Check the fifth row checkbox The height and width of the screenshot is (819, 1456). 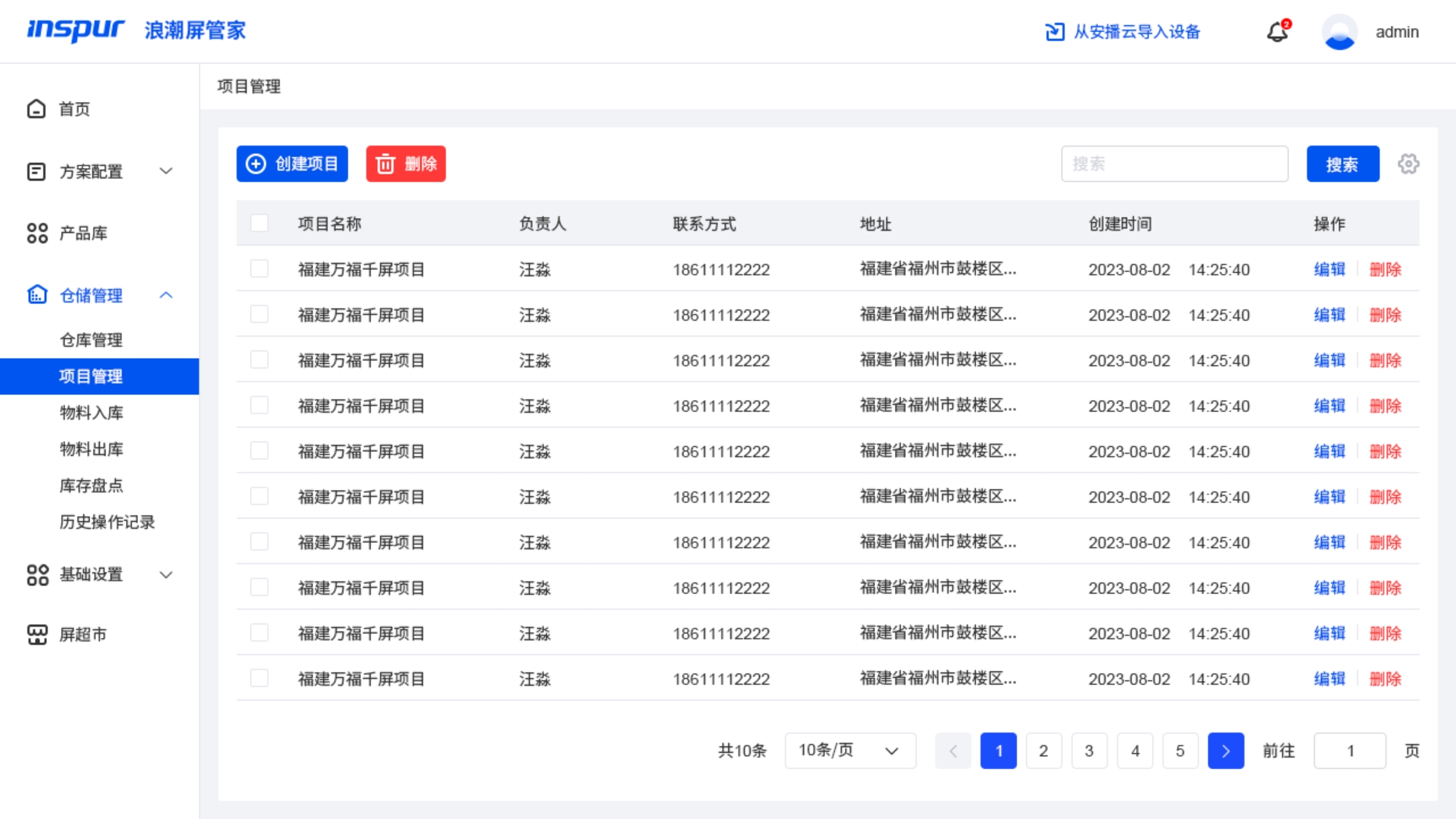259,450
